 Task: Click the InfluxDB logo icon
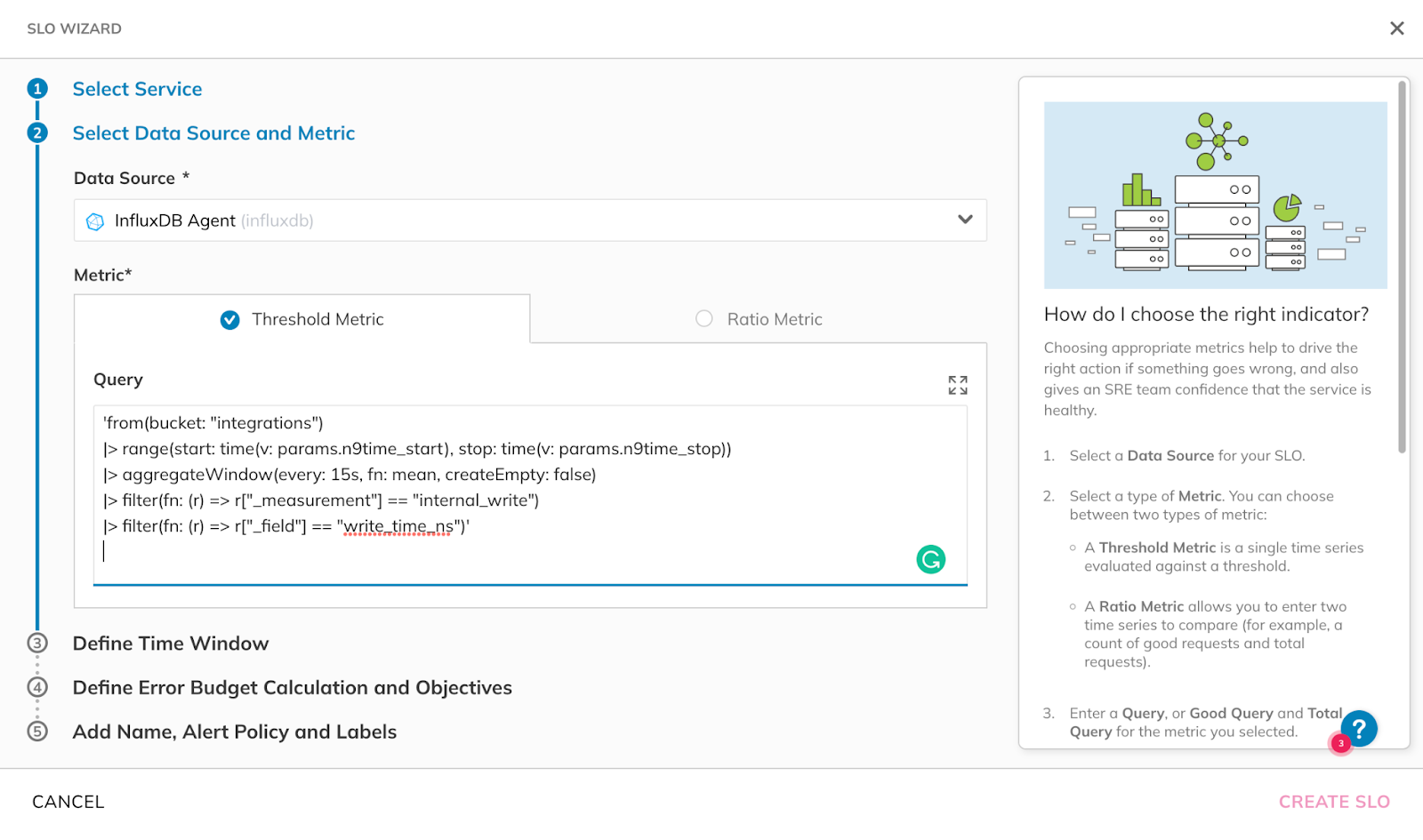tap(95, 221)
